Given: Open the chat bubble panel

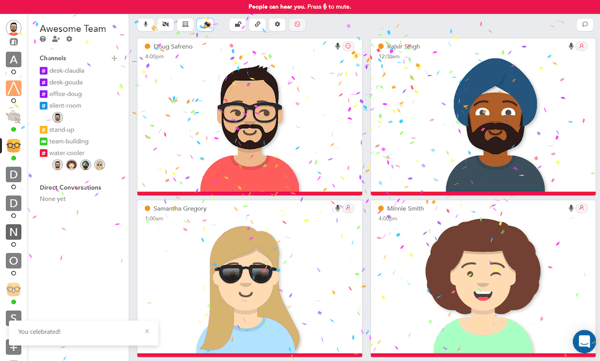Looking at the screenshot, I should pos(585,25).
